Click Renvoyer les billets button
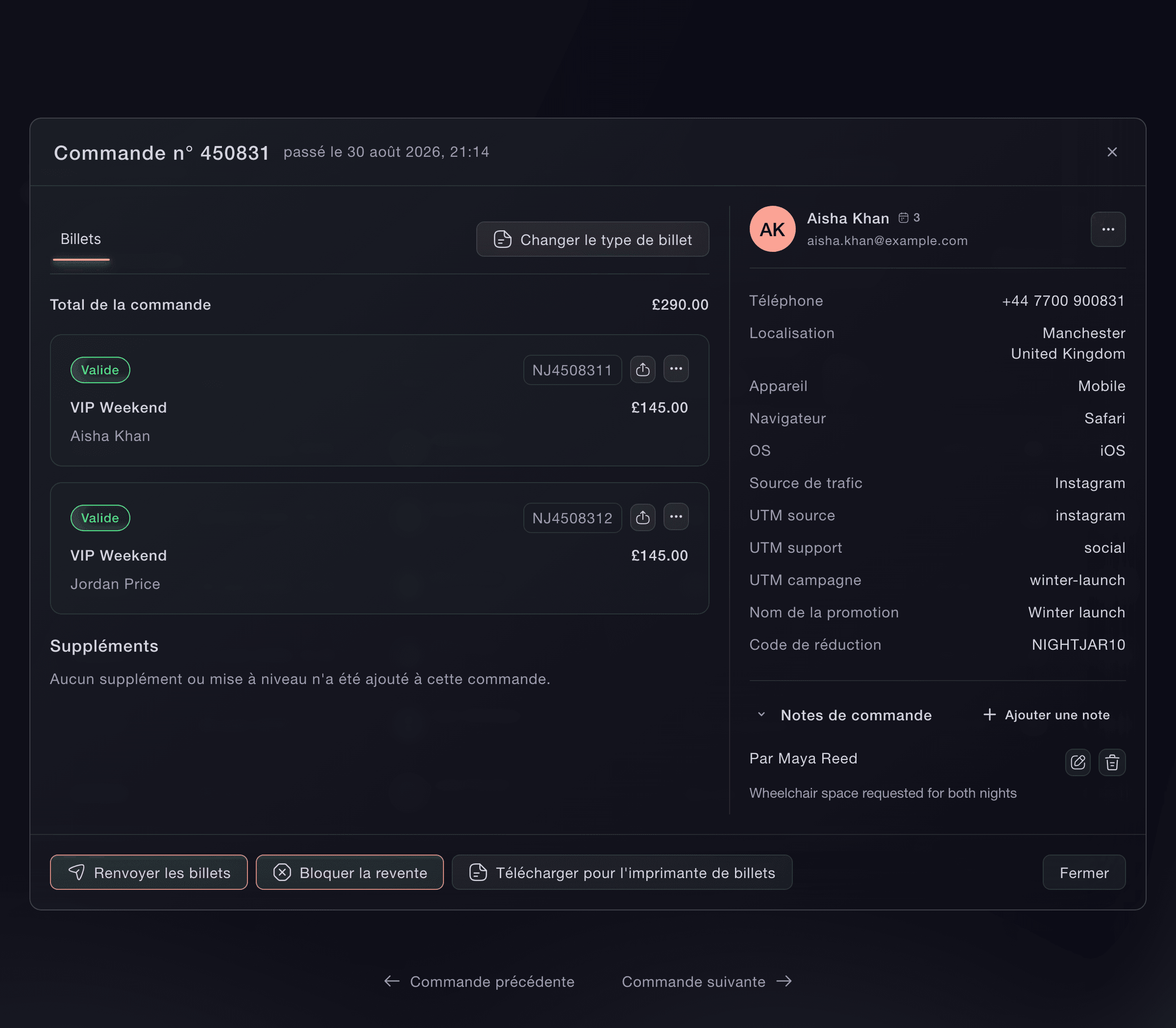 pos(148,873)
